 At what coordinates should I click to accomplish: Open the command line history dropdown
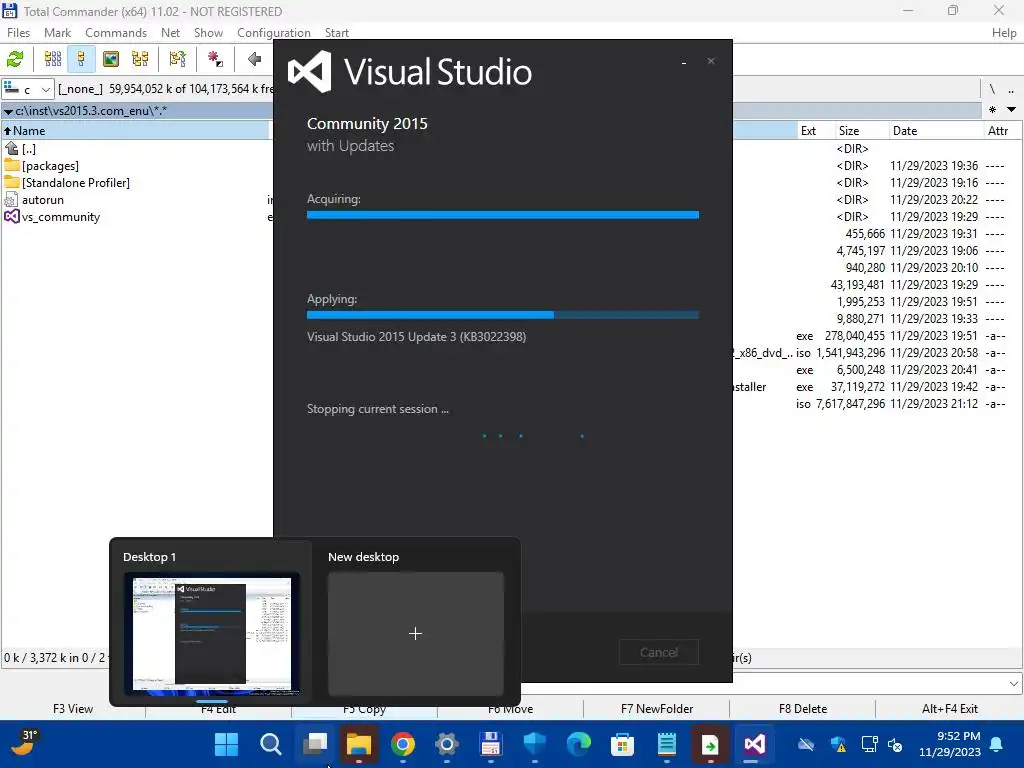tap(1014, 684)
